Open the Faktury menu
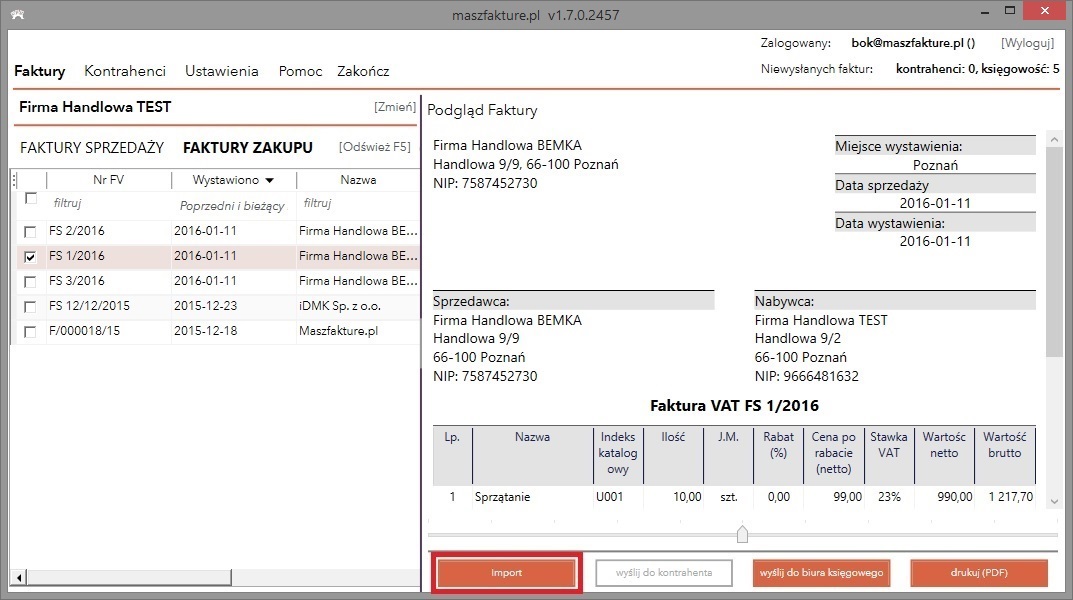The image size is (1073, 600). point(40,71)
